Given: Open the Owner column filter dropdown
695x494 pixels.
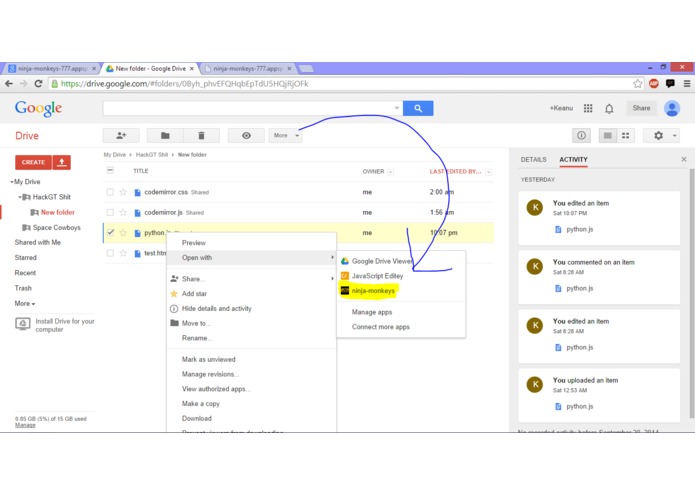Looking at the screenshot, I should [390, 172].
